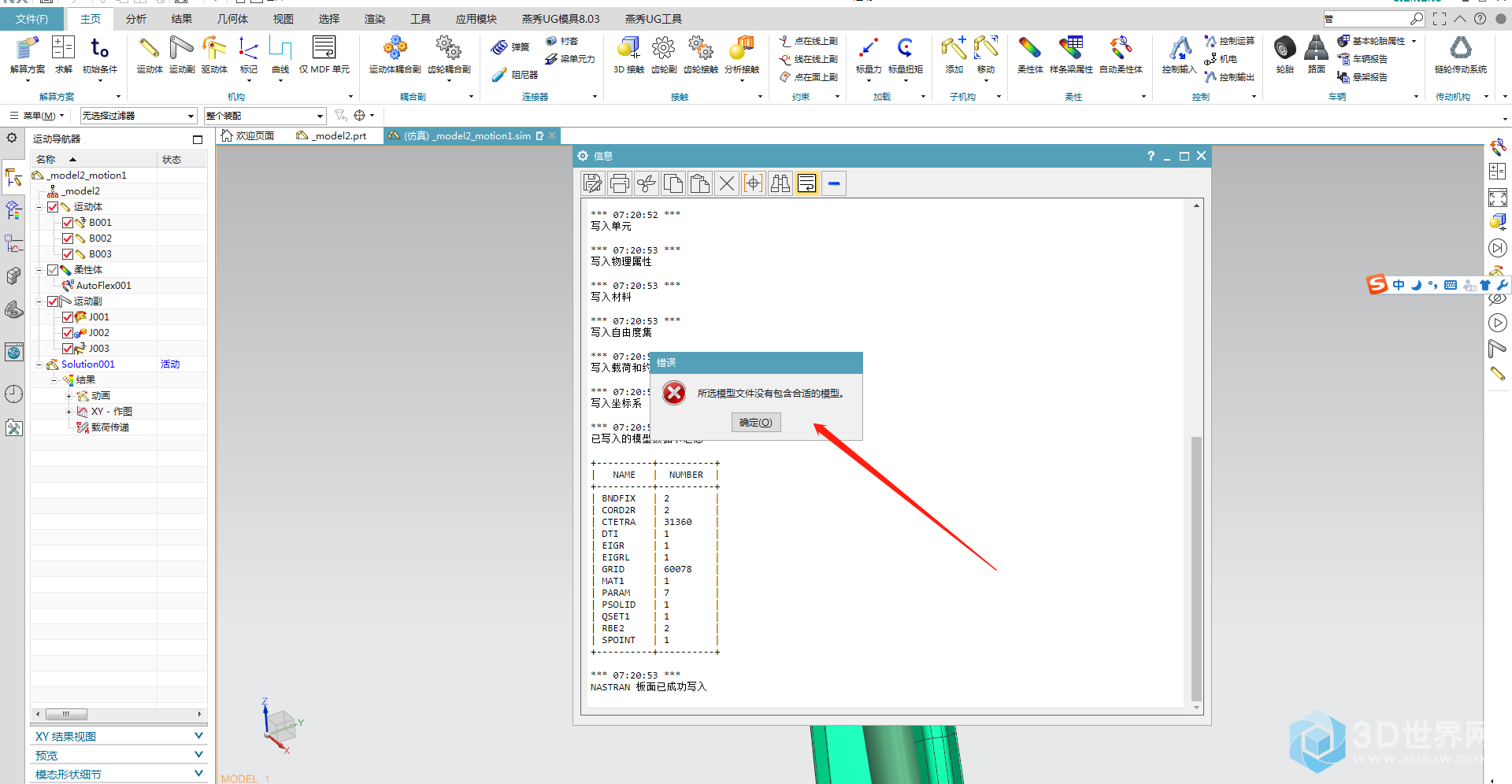
Task: Open the 菜单(M) menu dropdown
Action: [37, 116]
